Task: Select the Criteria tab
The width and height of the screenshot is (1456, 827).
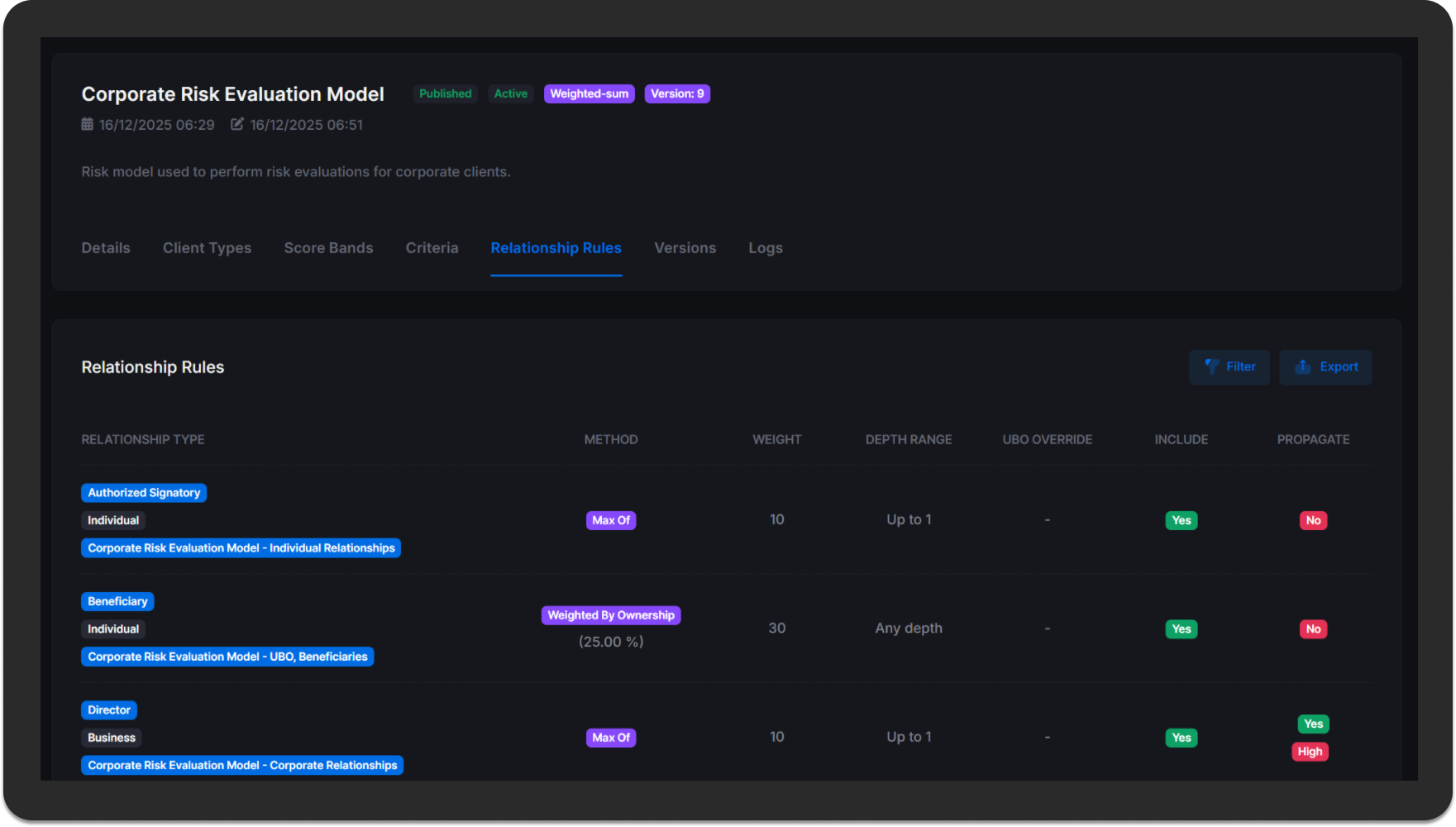Action: click(432, 248)
